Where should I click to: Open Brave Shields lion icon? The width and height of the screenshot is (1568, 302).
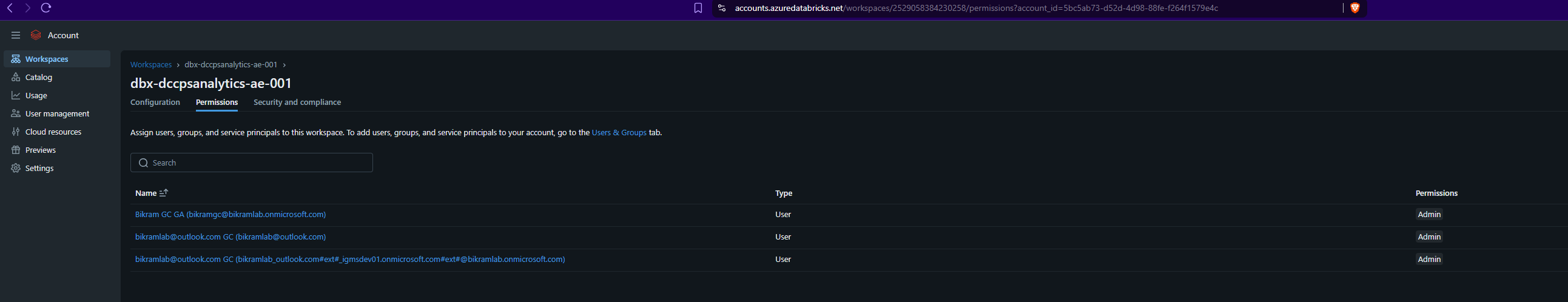(x=1355, y=8)
